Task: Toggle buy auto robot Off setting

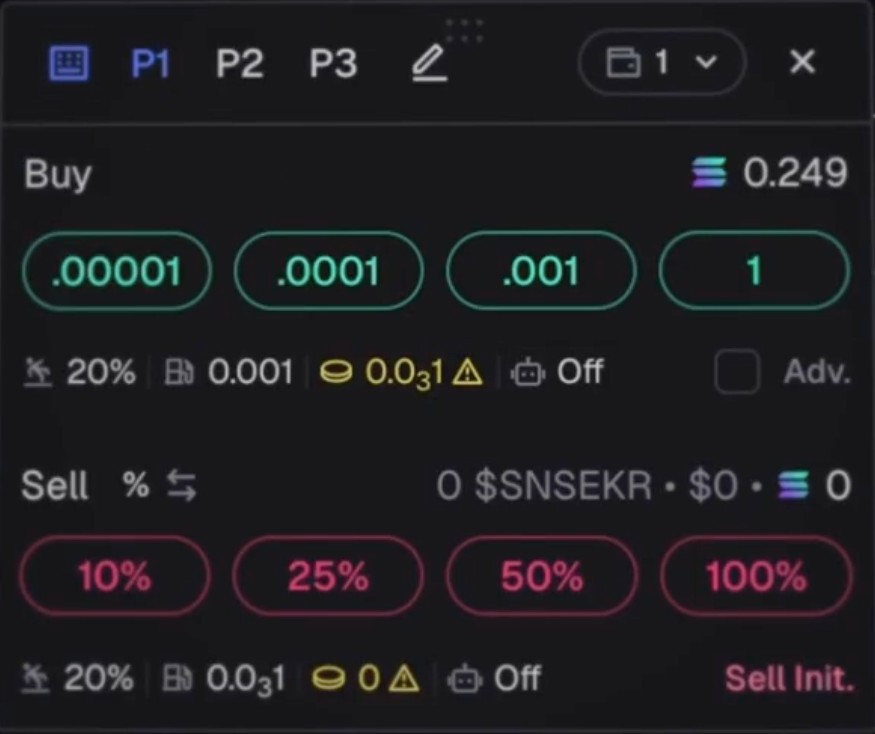Action: click(x=558, y=373)
